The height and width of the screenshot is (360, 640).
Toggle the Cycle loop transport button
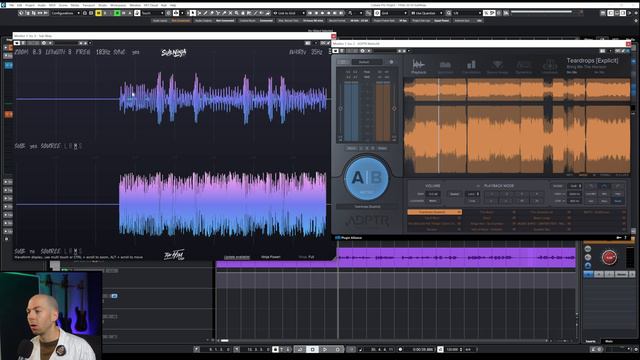tap(300, 350)
